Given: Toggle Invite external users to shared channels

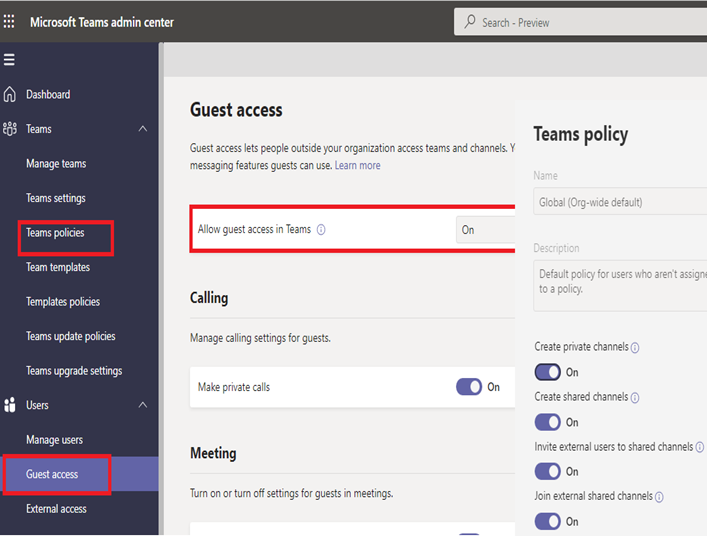Looking at the screenshot, I should point(548,472).
